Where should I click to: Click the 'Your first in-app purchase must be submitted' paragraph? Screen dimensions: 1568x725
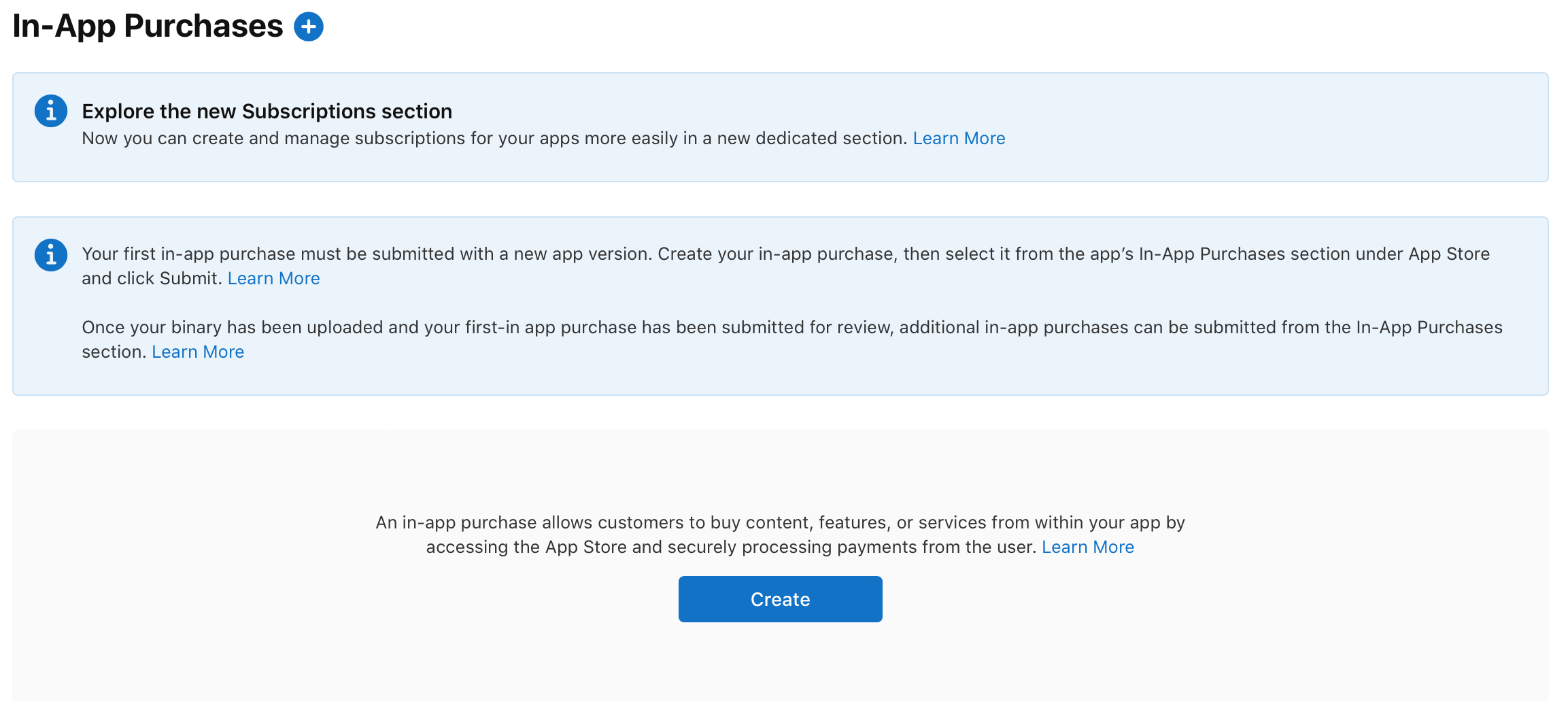(x=785, y=254)
